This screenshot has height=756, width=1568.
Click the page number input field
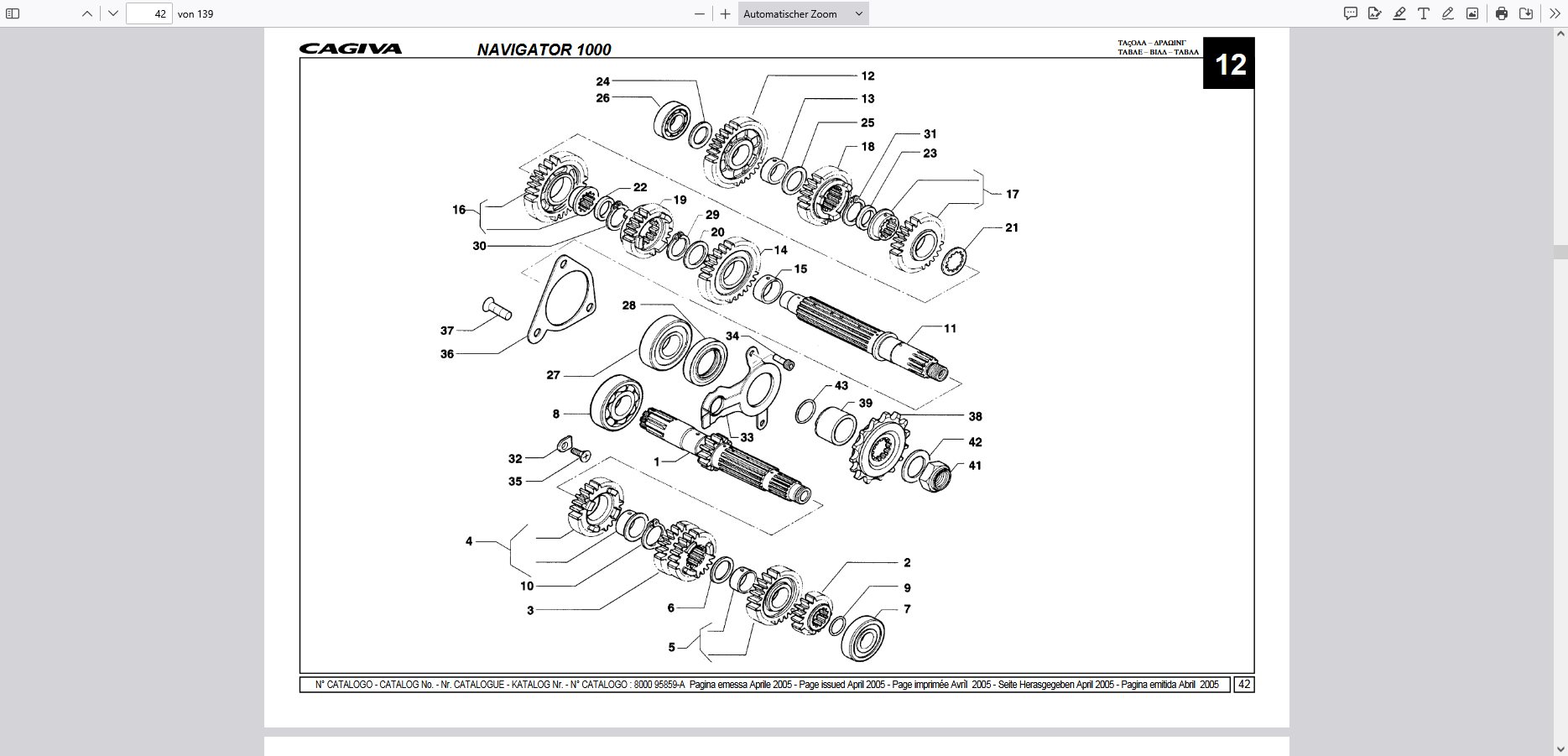pos(149,13)
